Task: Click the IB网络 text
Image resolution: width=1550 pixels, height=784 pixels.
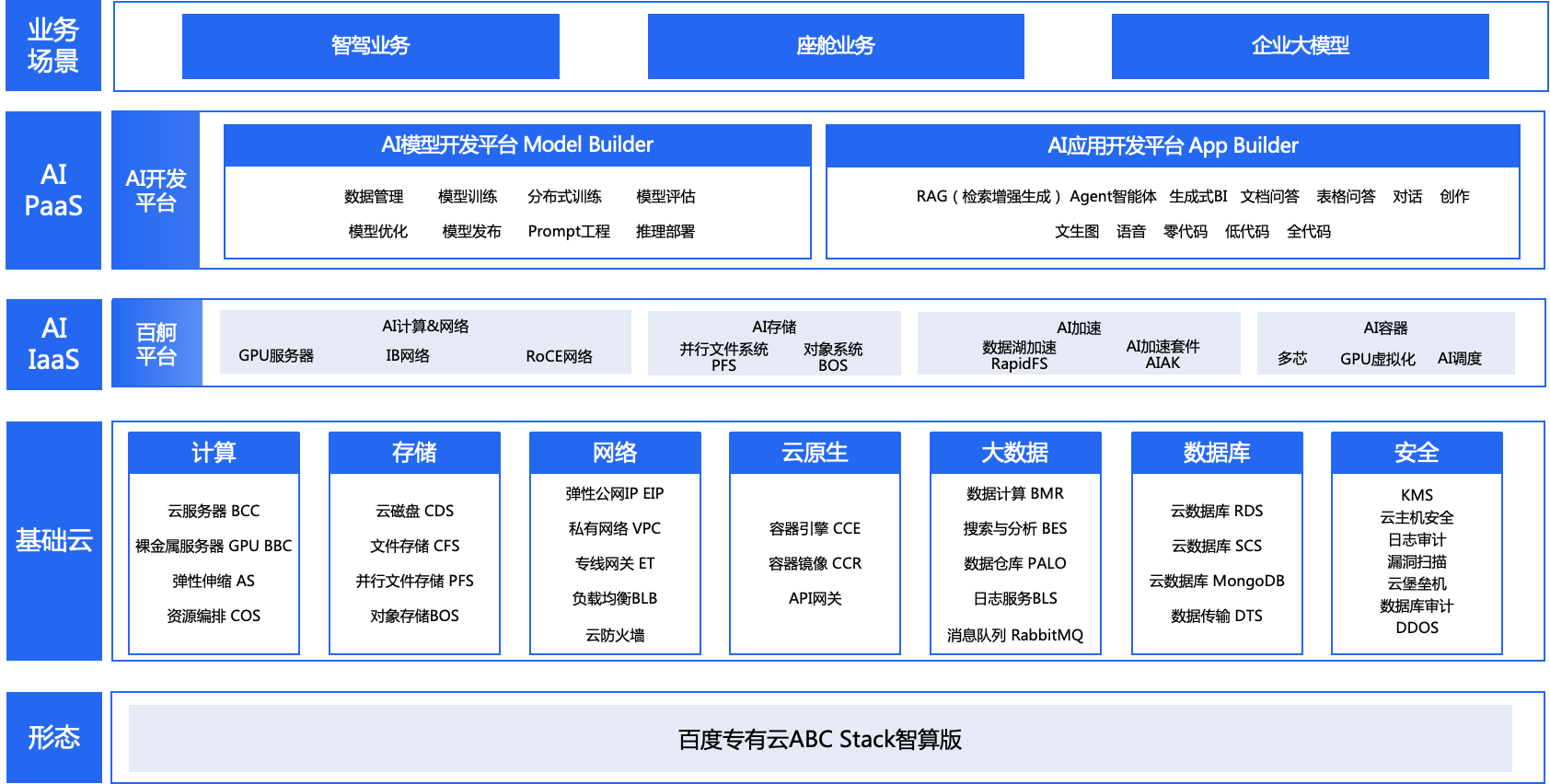Action: [408, 356]
